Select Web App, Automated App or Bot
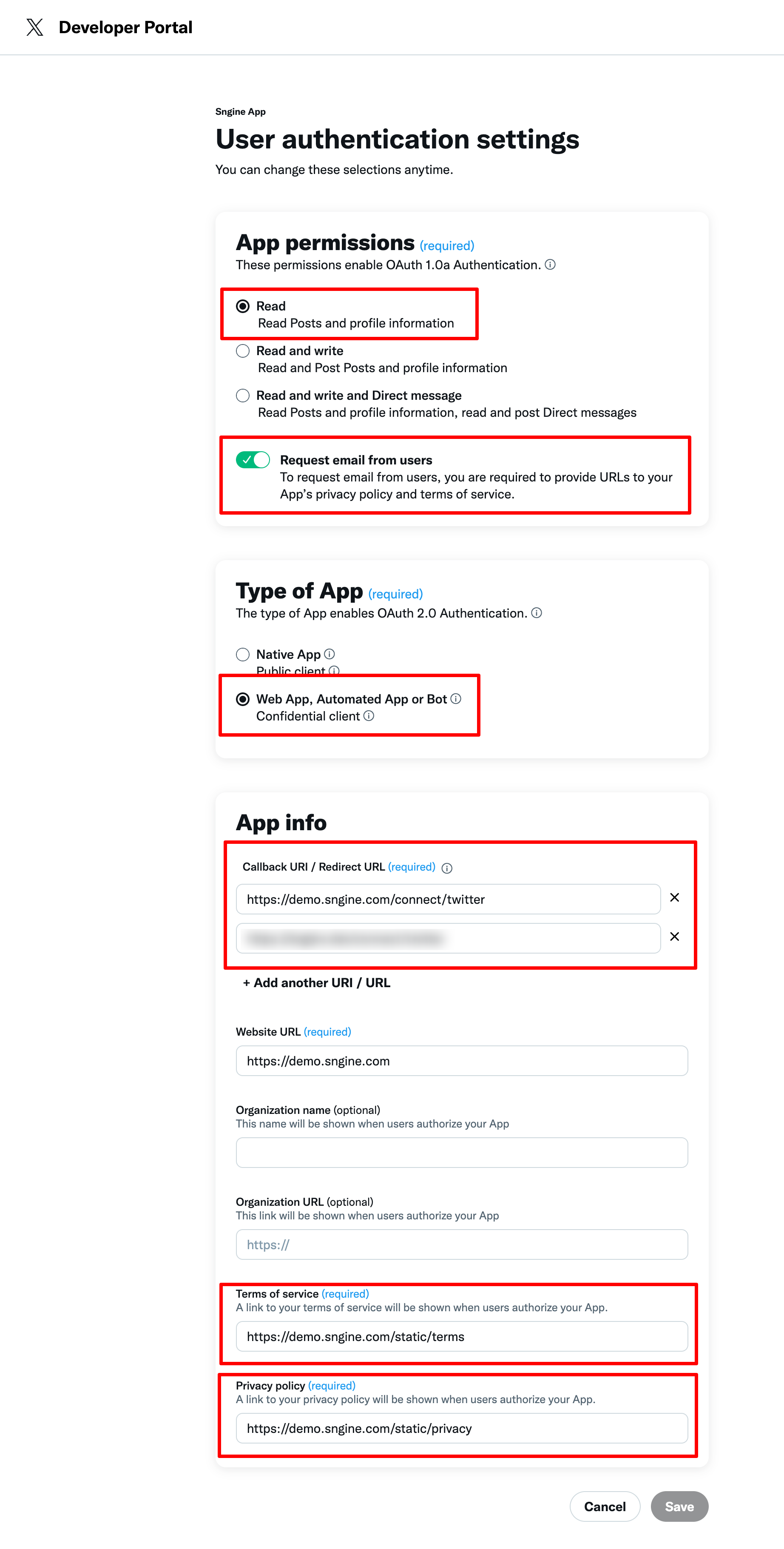This screenshot has width=784, height=1549. (243, 699)
